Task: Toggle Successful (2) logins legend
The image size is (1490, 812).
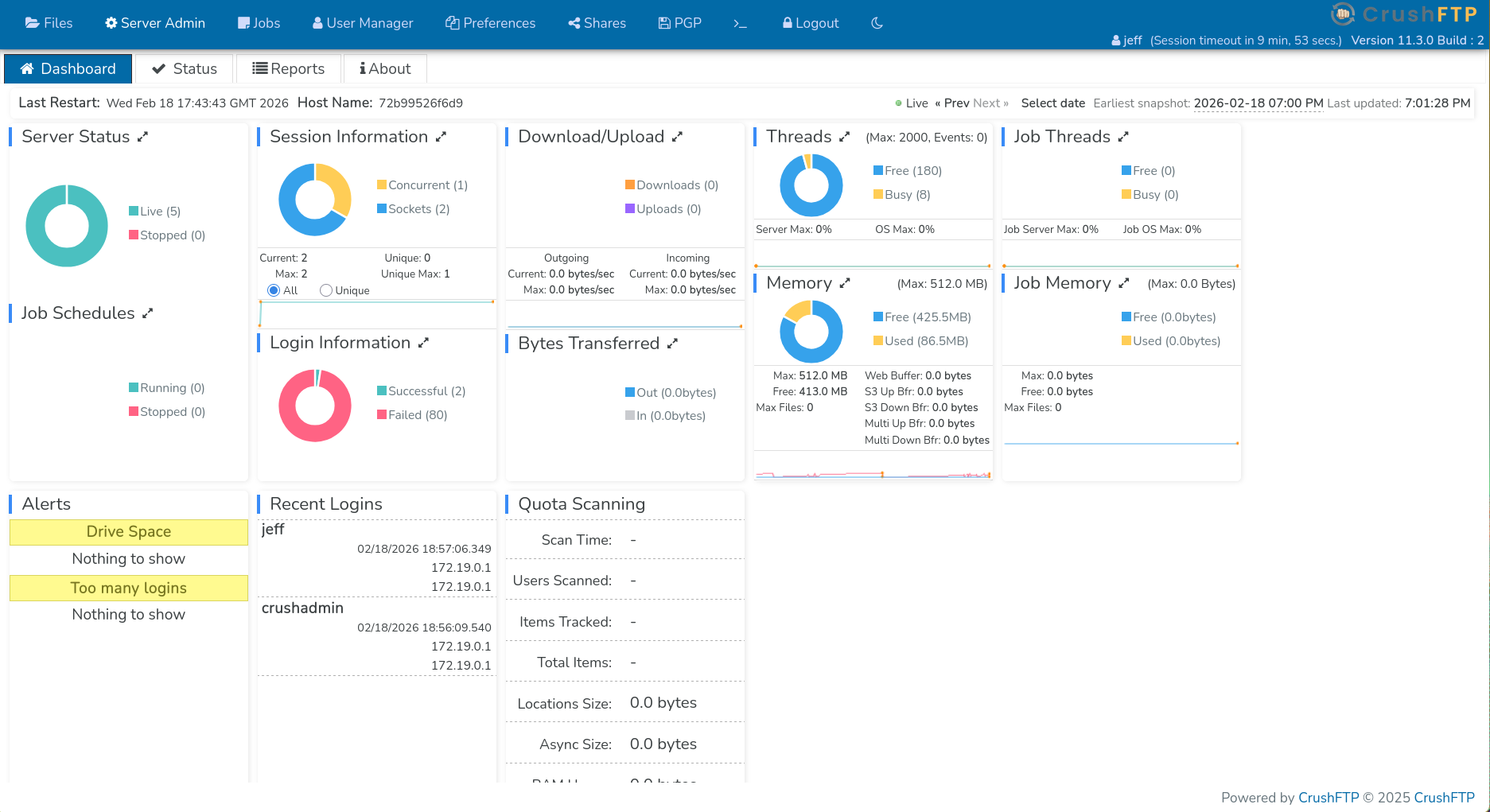Action: (x=422, y=391)
